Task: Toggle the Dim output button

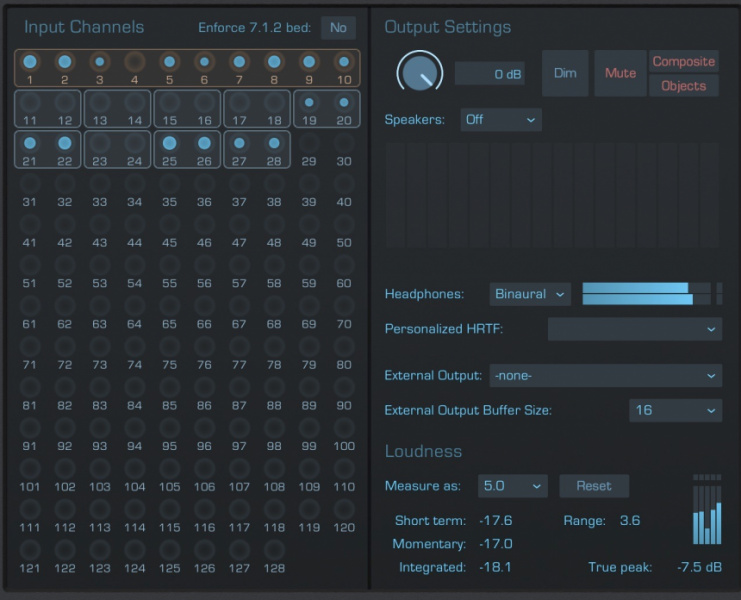Action: coord(565,73)
